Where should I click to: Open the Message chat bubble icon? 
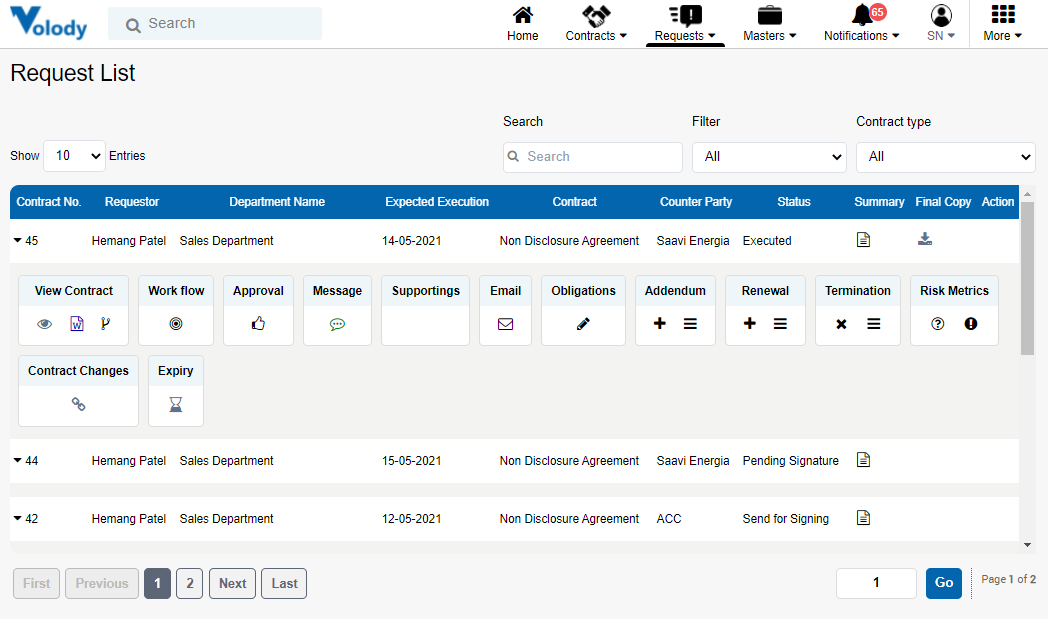(337, 323)
